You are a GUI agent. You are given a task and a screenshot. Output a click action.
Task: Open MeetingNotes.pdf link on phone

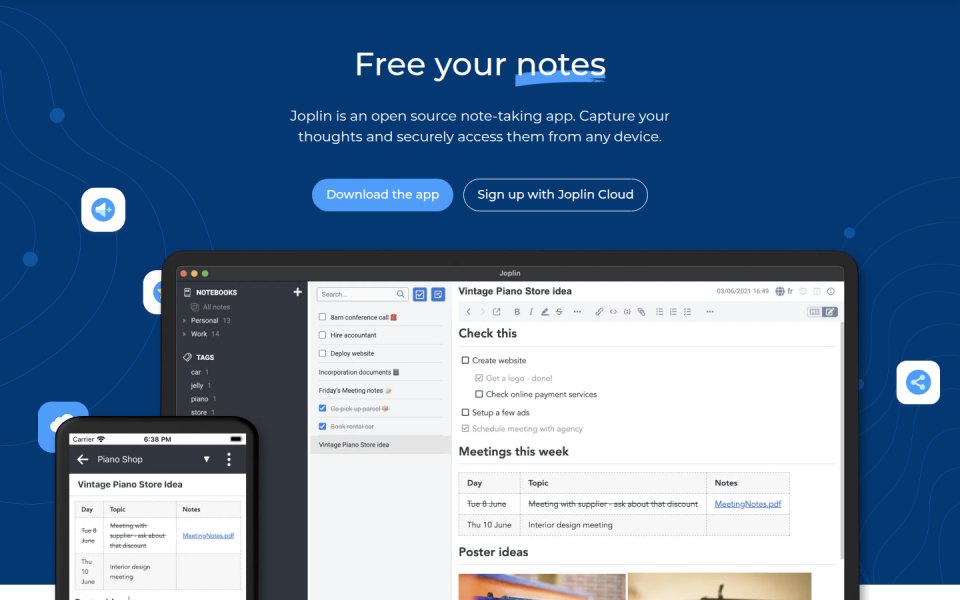[208, 535]
